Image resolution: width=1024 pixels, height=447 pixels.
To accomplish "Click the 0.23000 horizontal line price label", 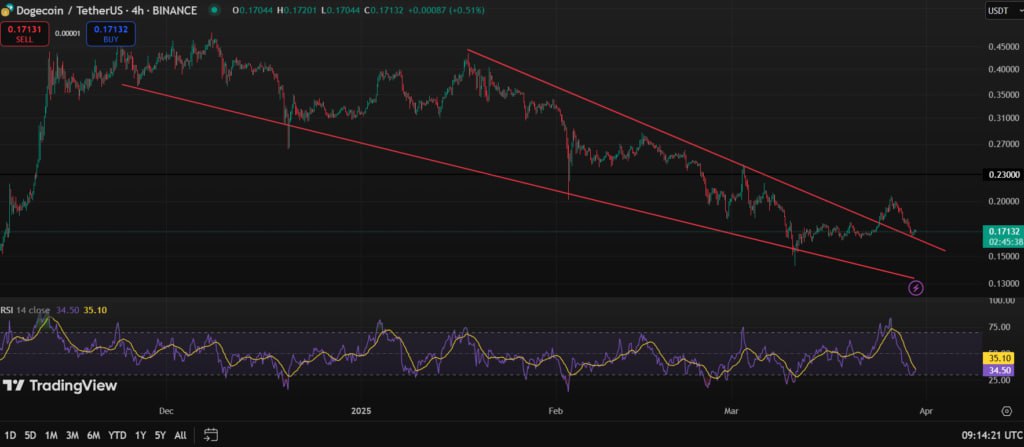I will click(x=1002, y=174).
